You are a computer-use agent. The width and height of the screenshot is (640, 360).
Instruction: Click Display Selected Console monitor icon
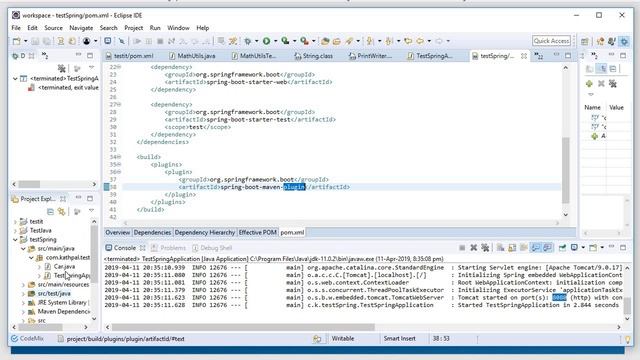[574, 248]
